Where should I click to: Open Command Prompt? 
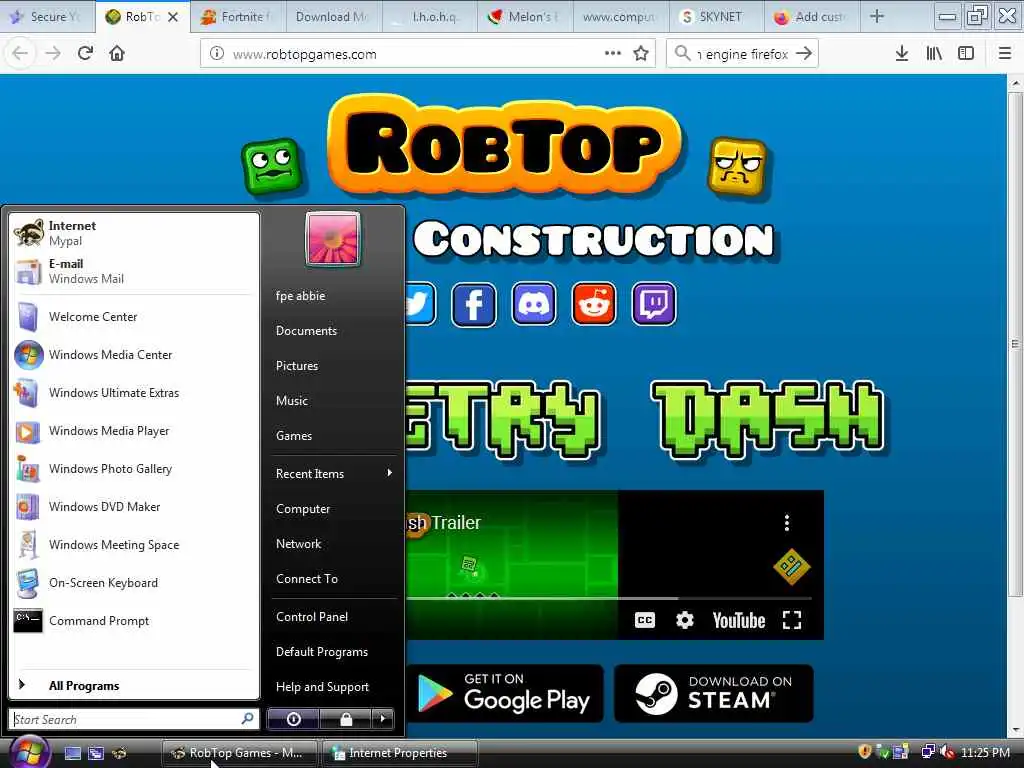134,620
